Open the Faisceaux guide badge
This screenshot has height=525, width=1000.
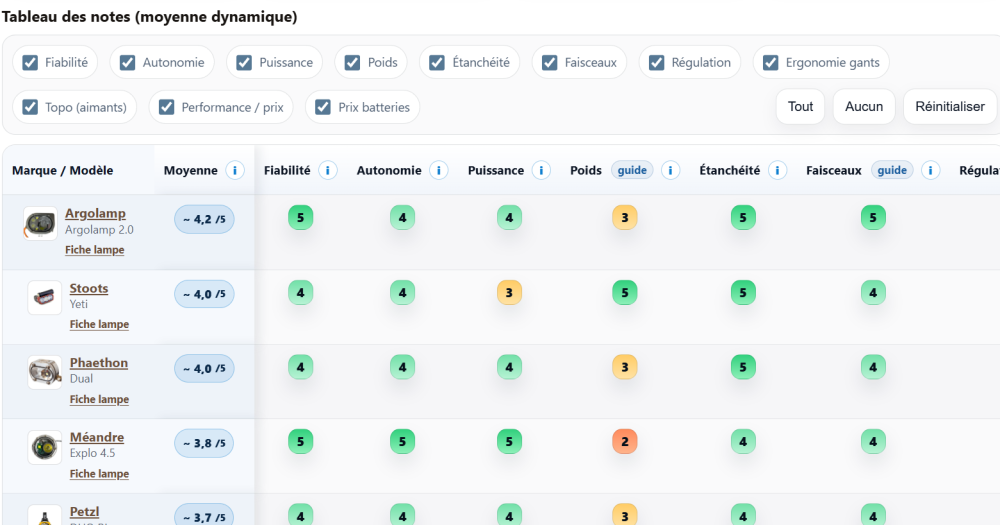(892, 171)
